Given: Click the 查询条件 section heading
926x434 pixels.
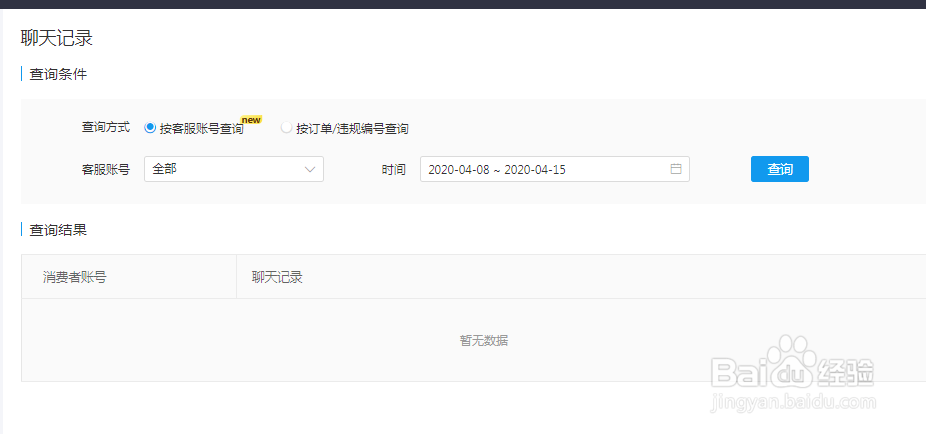Looking at the screenshot, I should [58, 74].
